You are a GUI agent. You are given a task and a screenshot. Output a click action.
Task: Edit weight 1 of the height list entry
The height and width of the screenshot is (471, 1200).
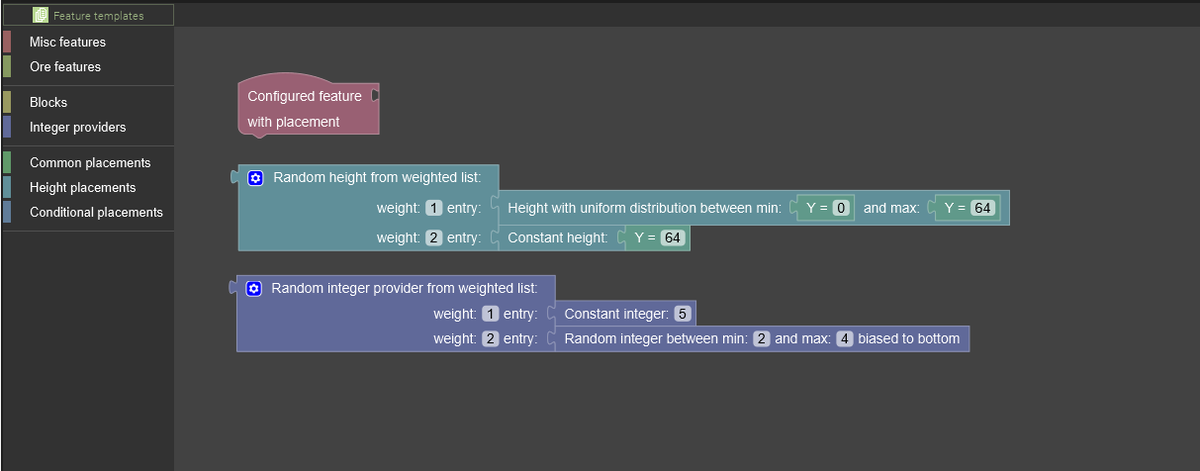(434, 208)
